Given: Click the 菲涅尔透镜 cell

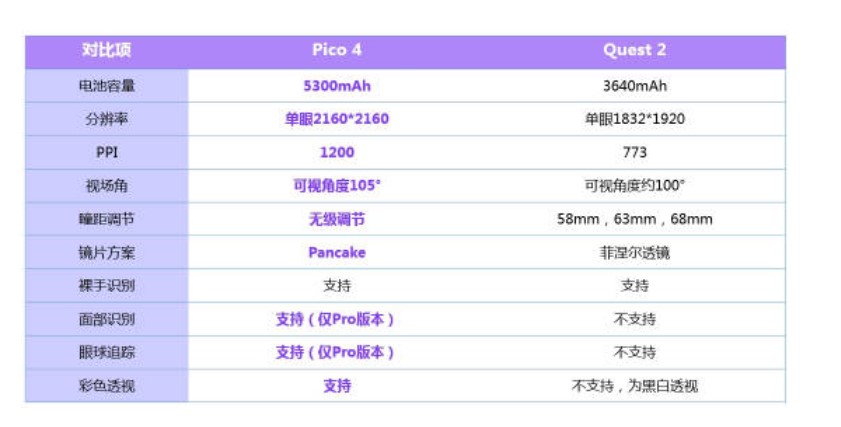Looking at the screenshot, I should pyautogui.click(x=635, y=253).
